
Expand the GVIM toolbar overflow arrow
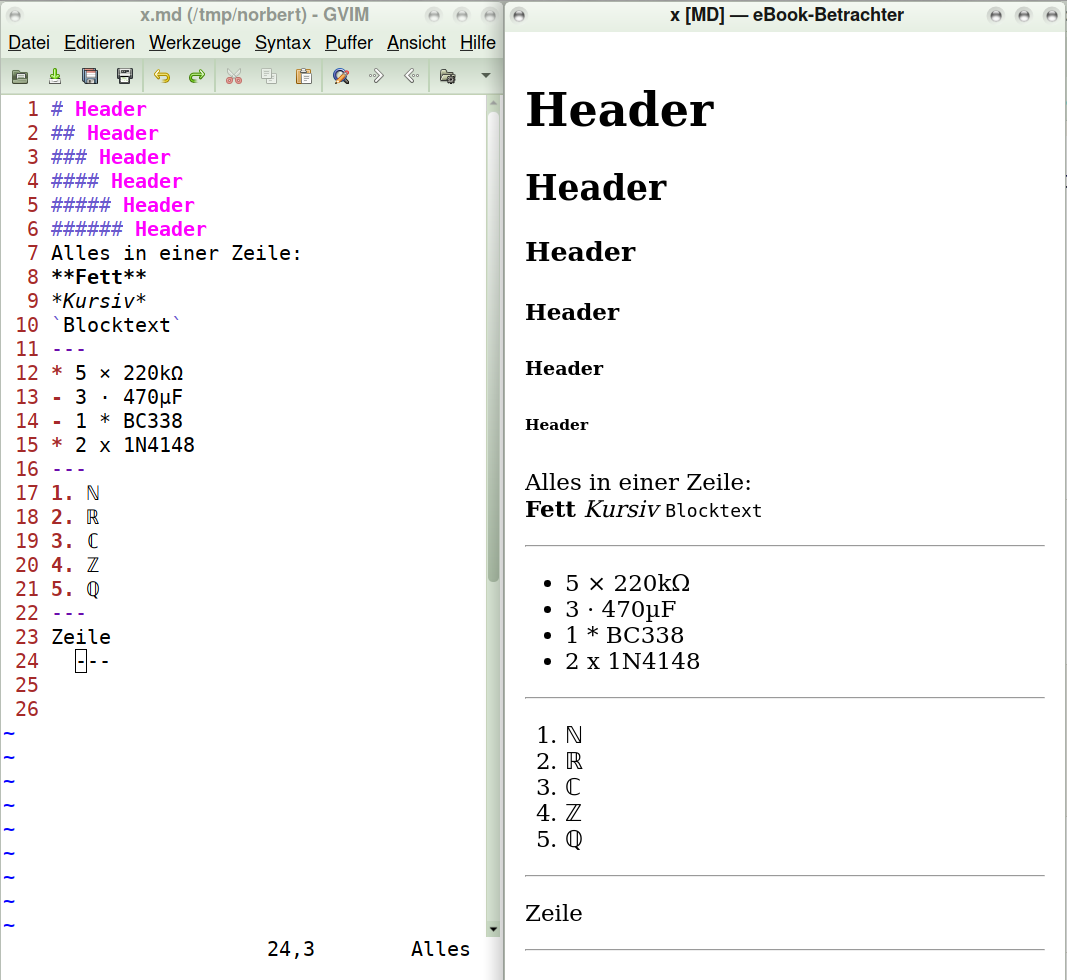486,76
